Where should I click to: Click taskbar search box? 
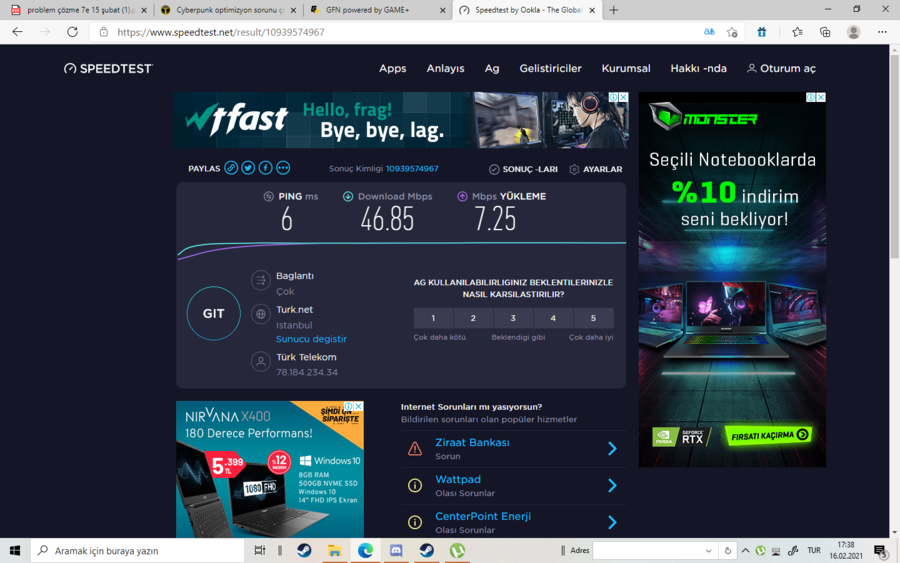click(137, 550)
